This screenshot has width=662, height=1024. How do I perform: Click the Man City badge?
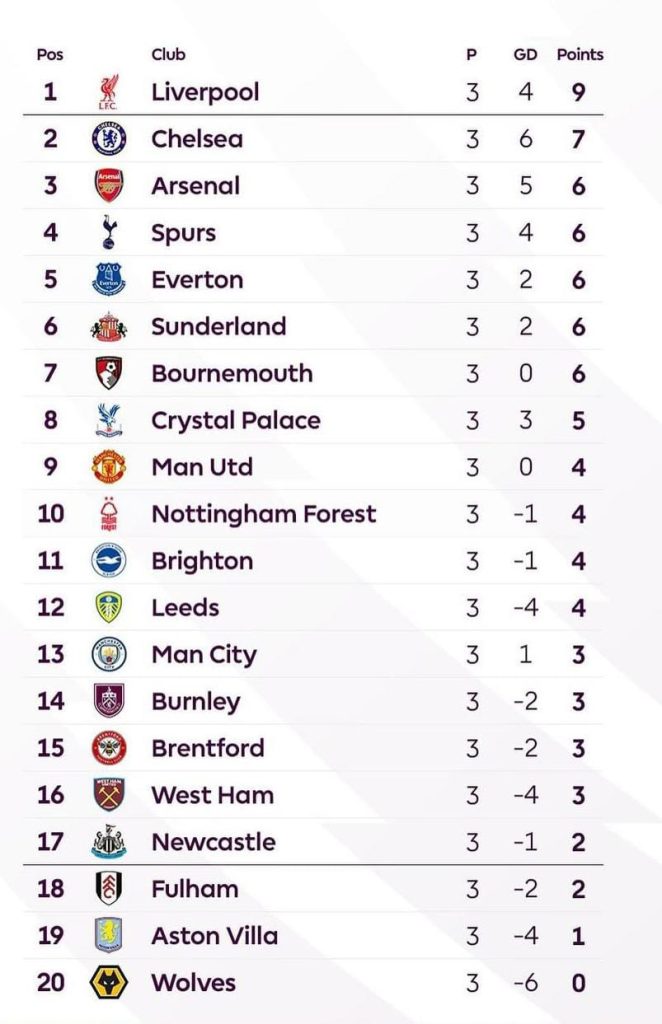click(x=108, y=654)
